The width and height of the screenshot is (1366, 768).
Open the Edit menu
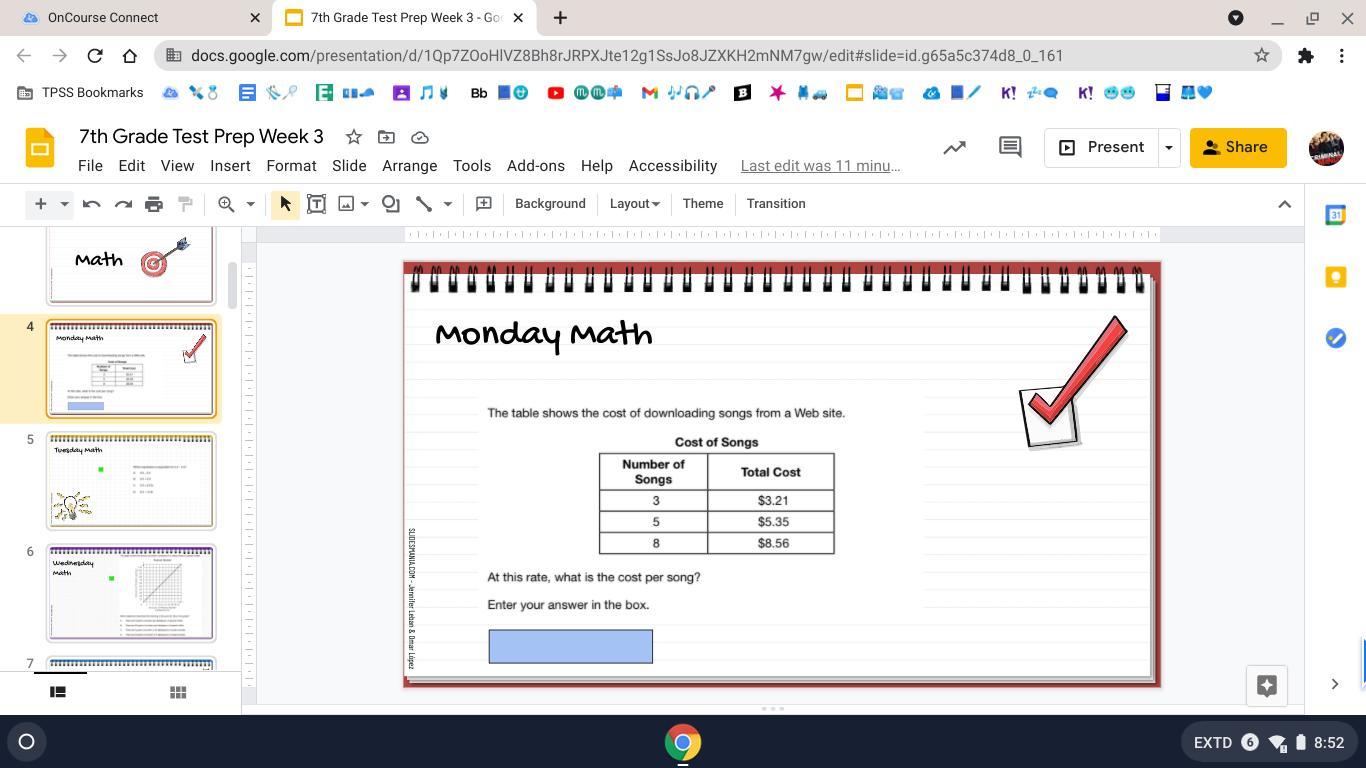click(131, 166)
